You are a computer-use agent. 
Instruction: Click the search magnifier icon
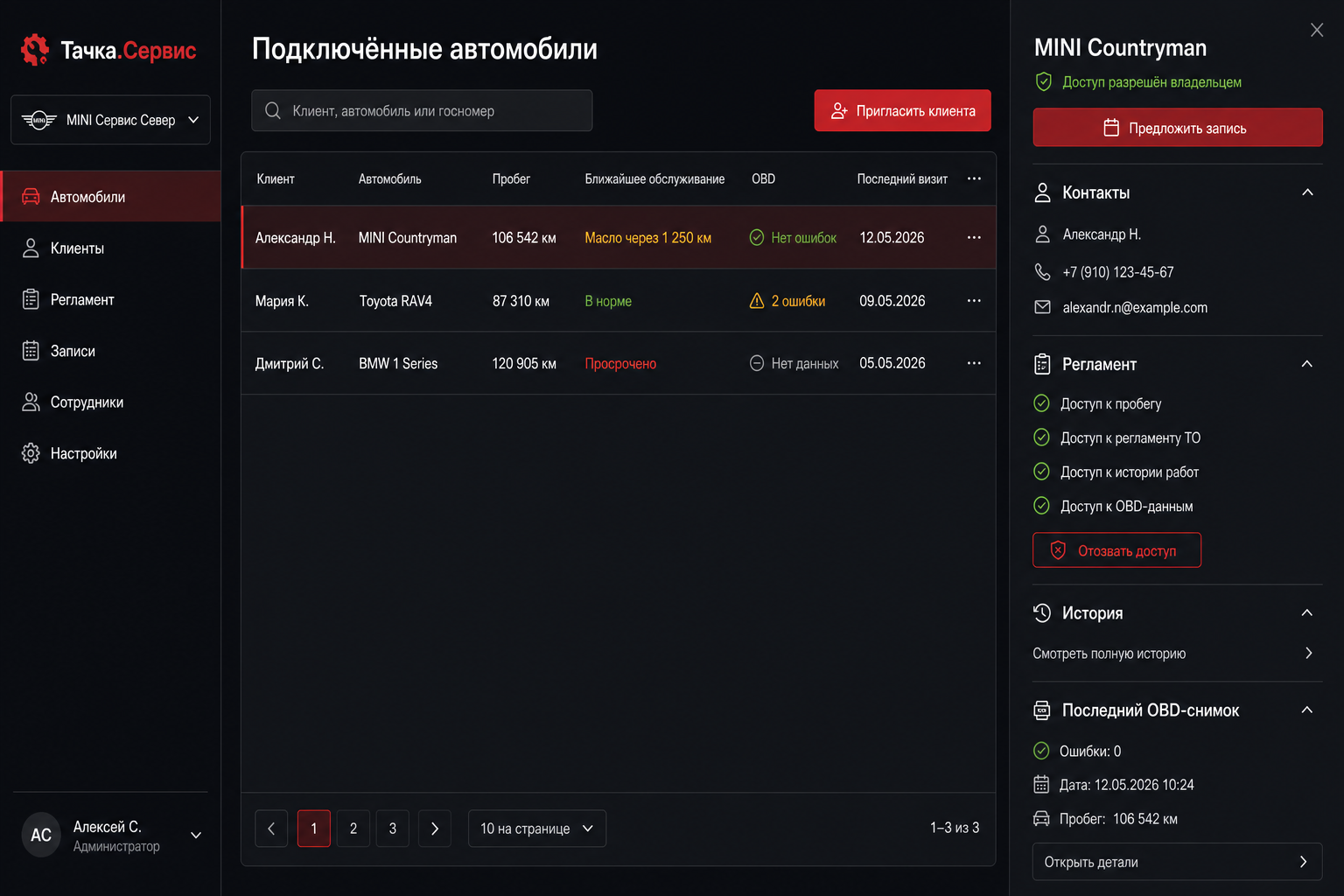coord(273,110)
